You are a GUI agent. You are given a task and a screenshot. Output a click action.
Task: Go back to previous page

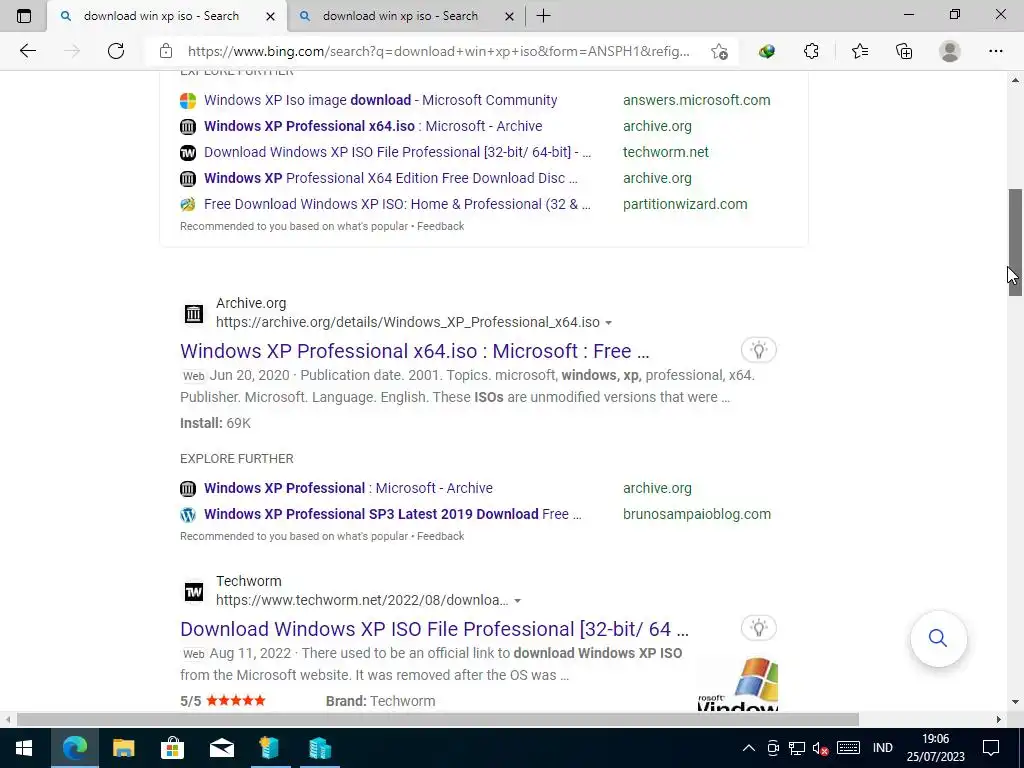click(x=27, y=51)
